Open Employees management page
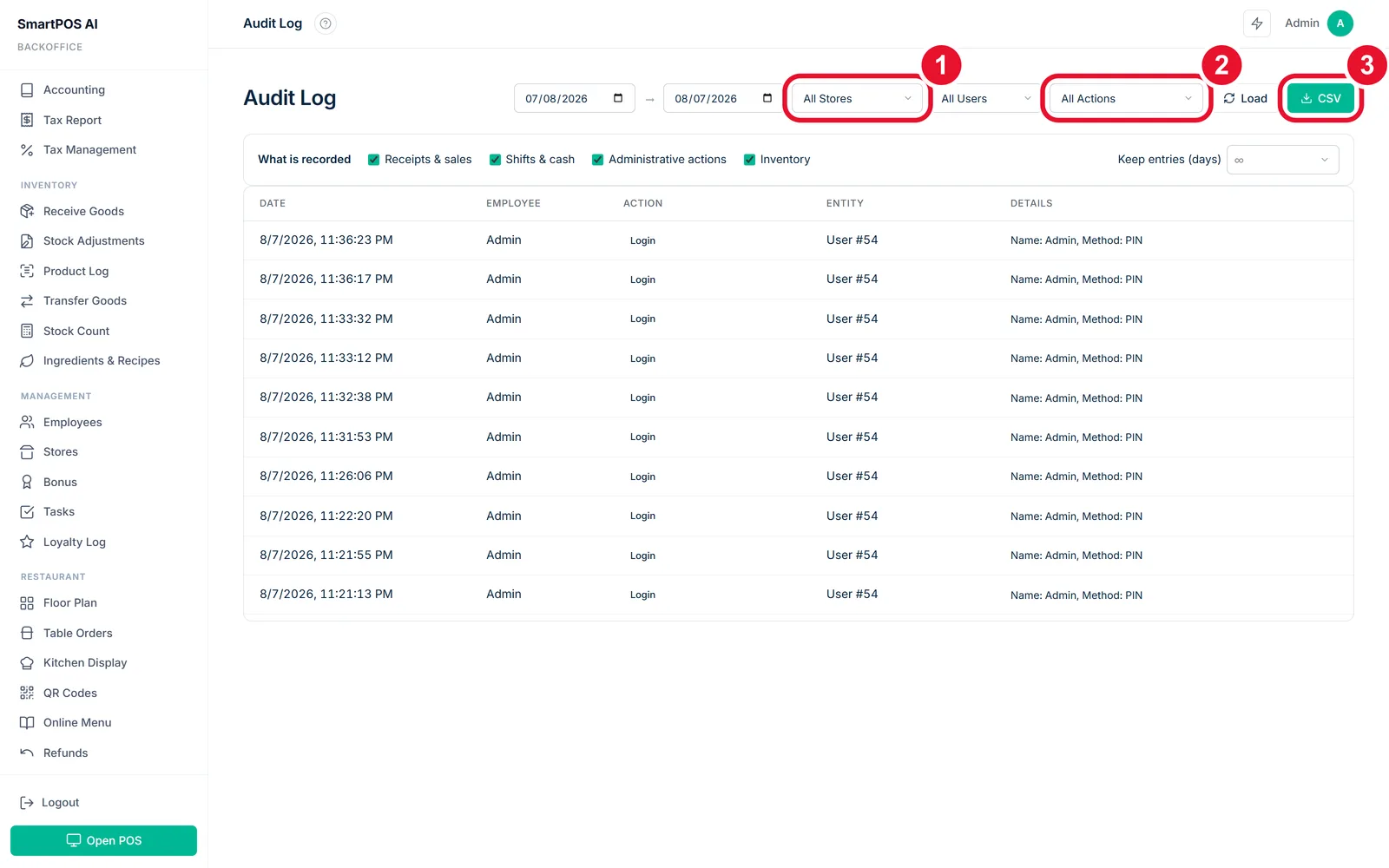Image resolution: width=1389 pixels, height=868 pixels. click(x=73, y=422)
